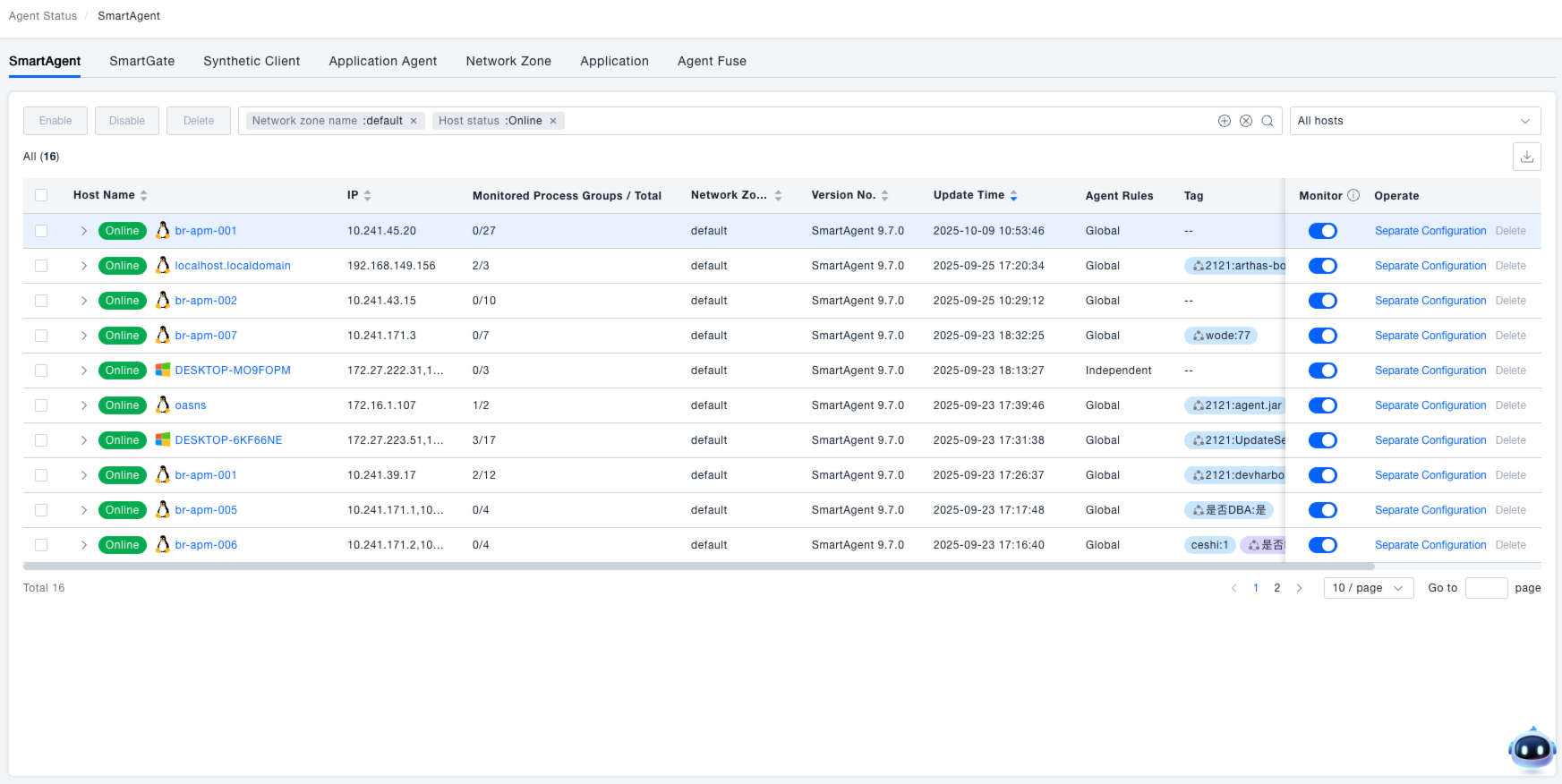Disable monitoring for DESKTOP-MO9FOPM
1562x784 pixels.
pyautogui.click(x=1322, y=371)
